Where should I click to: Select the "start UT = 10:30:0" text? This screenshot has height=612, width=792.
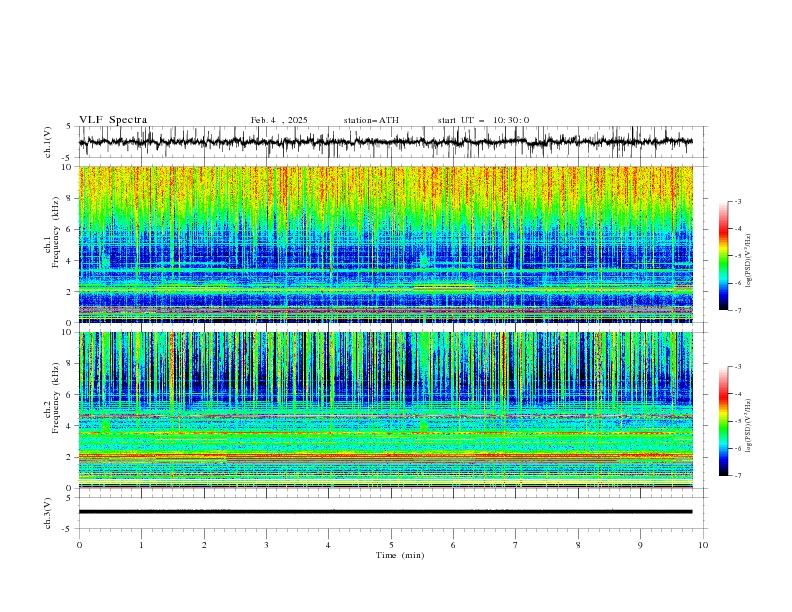pyautogui.click(x=483, y=120)
